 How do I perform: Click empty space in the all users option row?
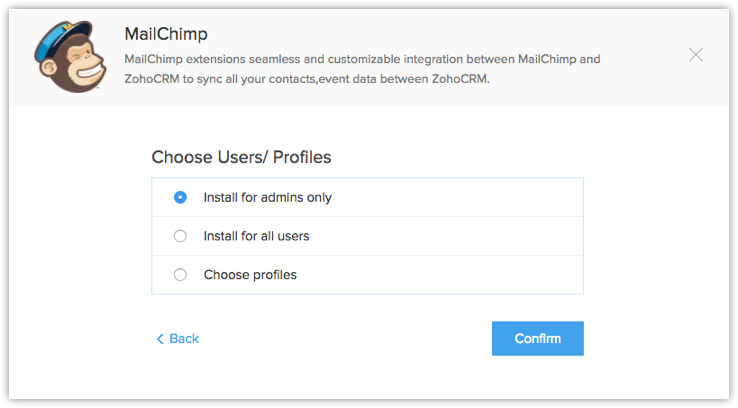(446, 236)
